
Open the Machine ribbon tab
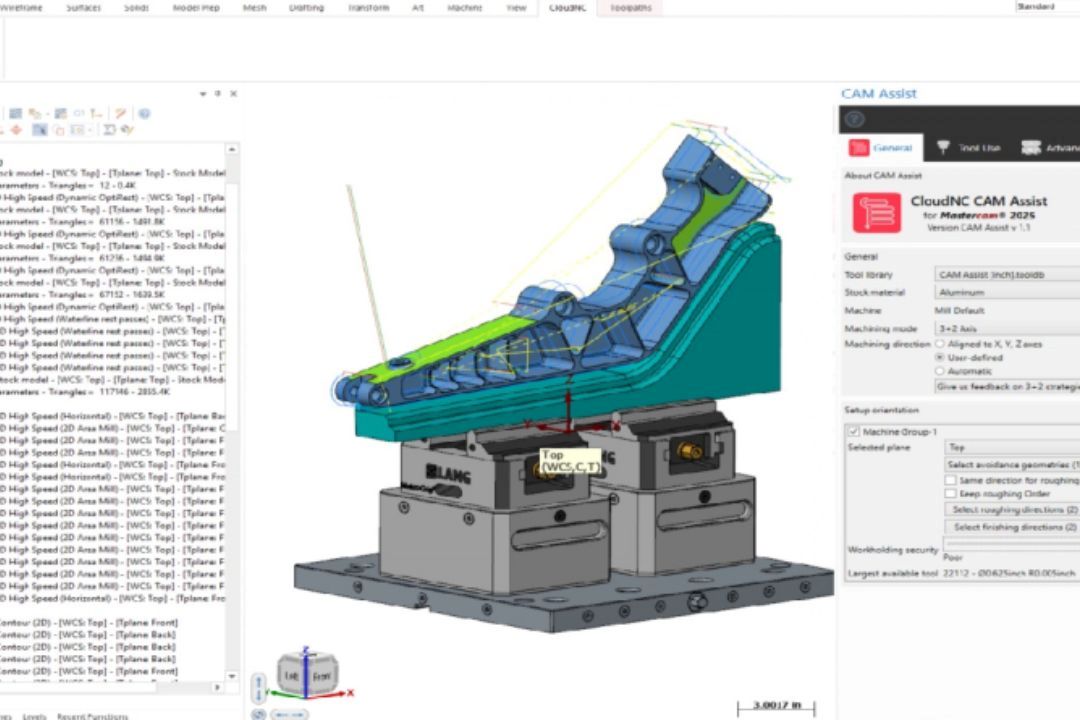[x=465, y=8]
